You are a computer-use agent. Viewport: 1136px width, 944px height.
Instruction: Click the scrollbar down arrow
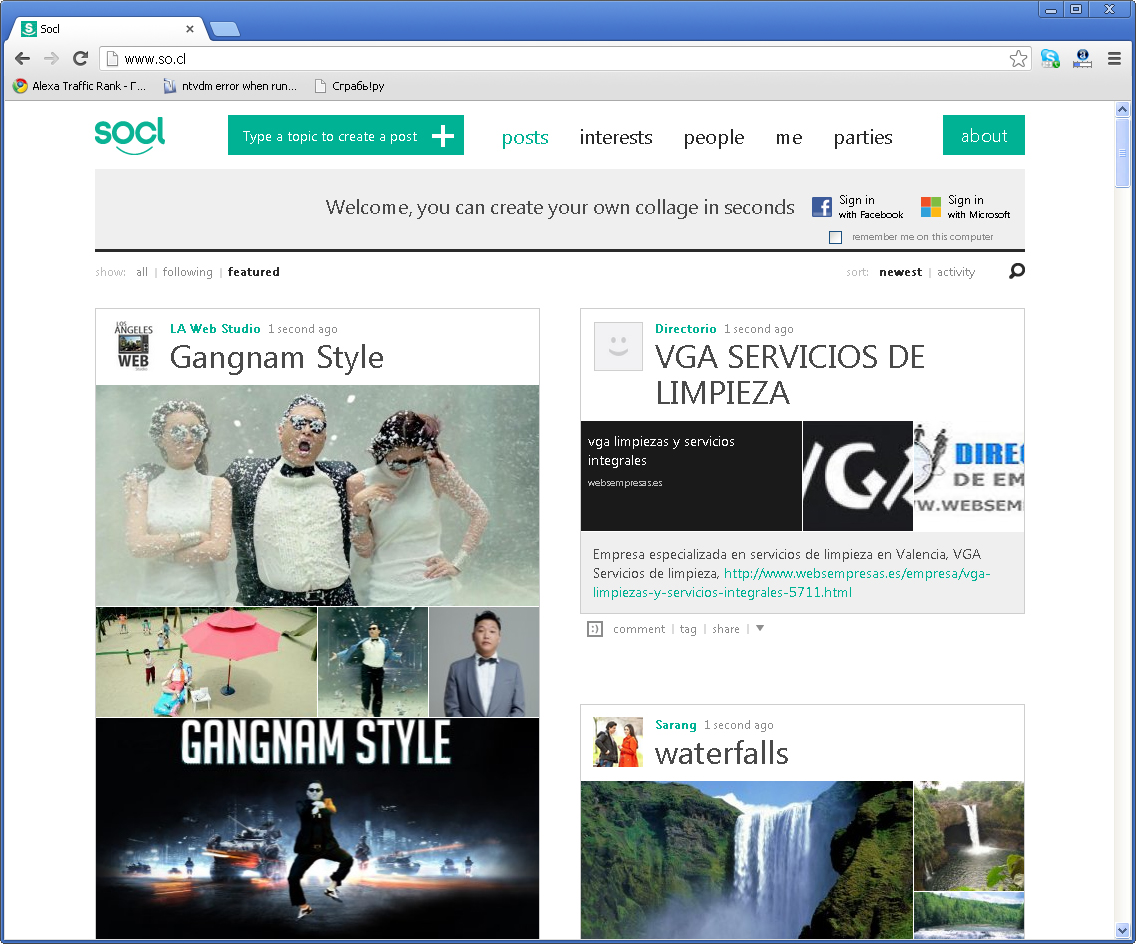pyautogui.click(x=1122, y=930)
